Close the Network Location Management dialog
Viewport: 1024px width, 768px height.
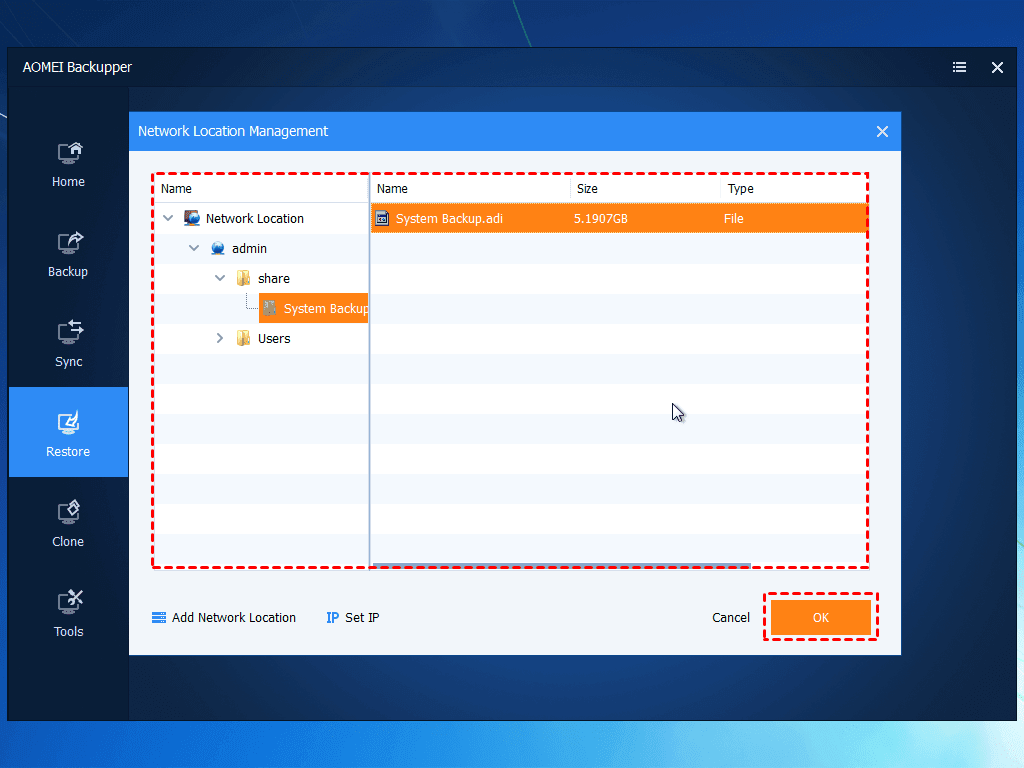[x=882, y=132]
